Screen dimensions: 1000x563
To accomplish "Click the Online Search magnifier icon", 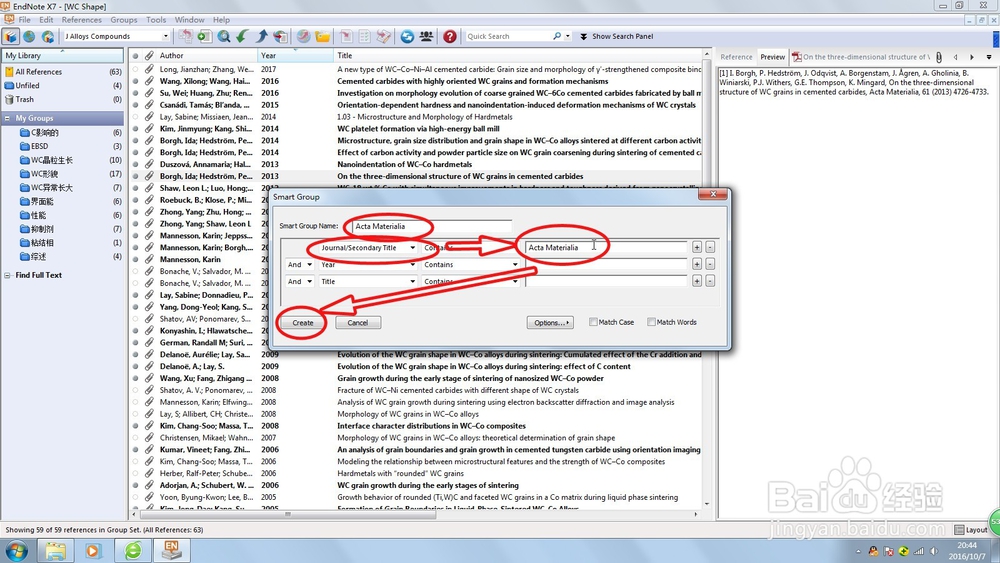I will click(224, 36).
